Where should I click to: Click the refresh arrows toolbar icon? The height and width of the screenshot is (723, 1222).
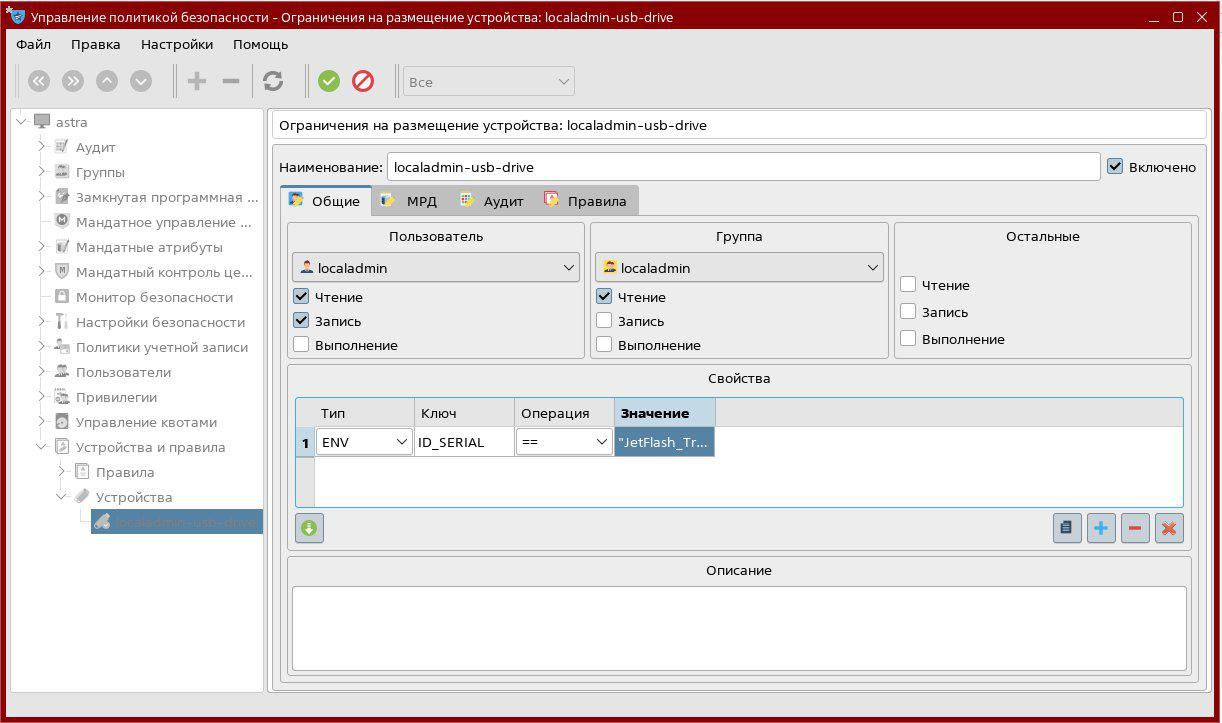click(273, 81)
